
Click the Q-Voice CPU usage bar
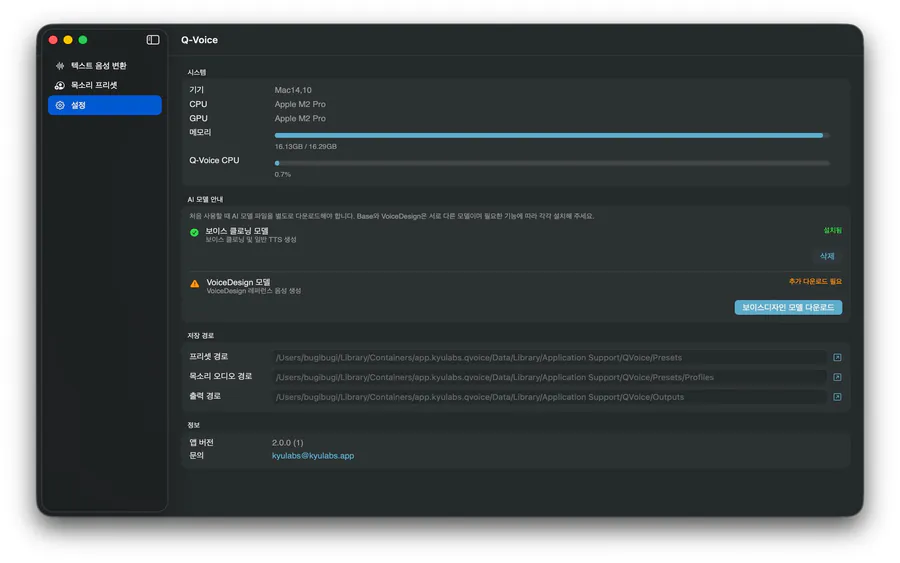[x=552, y=163]
